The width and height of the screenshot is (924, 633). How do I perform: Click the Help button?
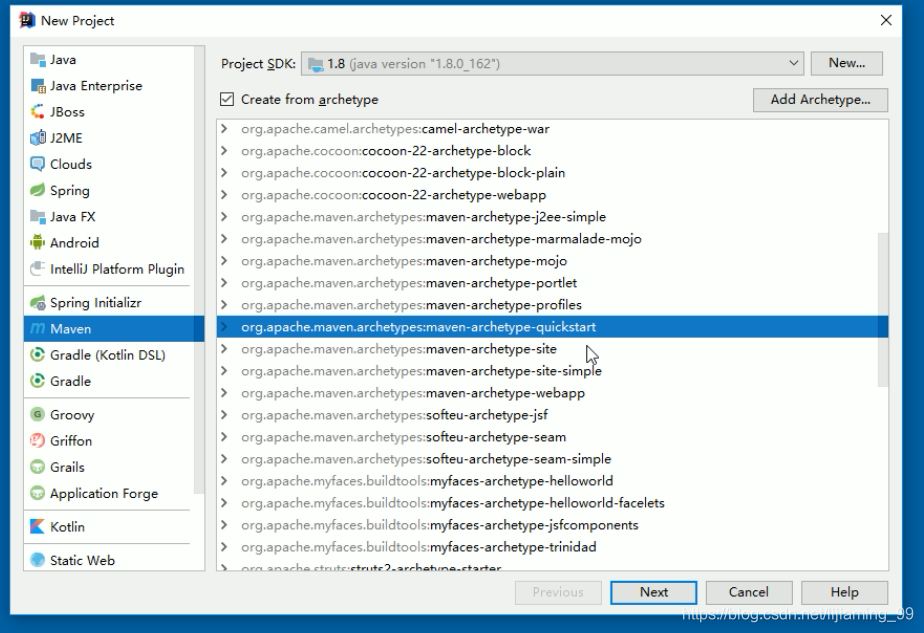click(x=844, y=592)
